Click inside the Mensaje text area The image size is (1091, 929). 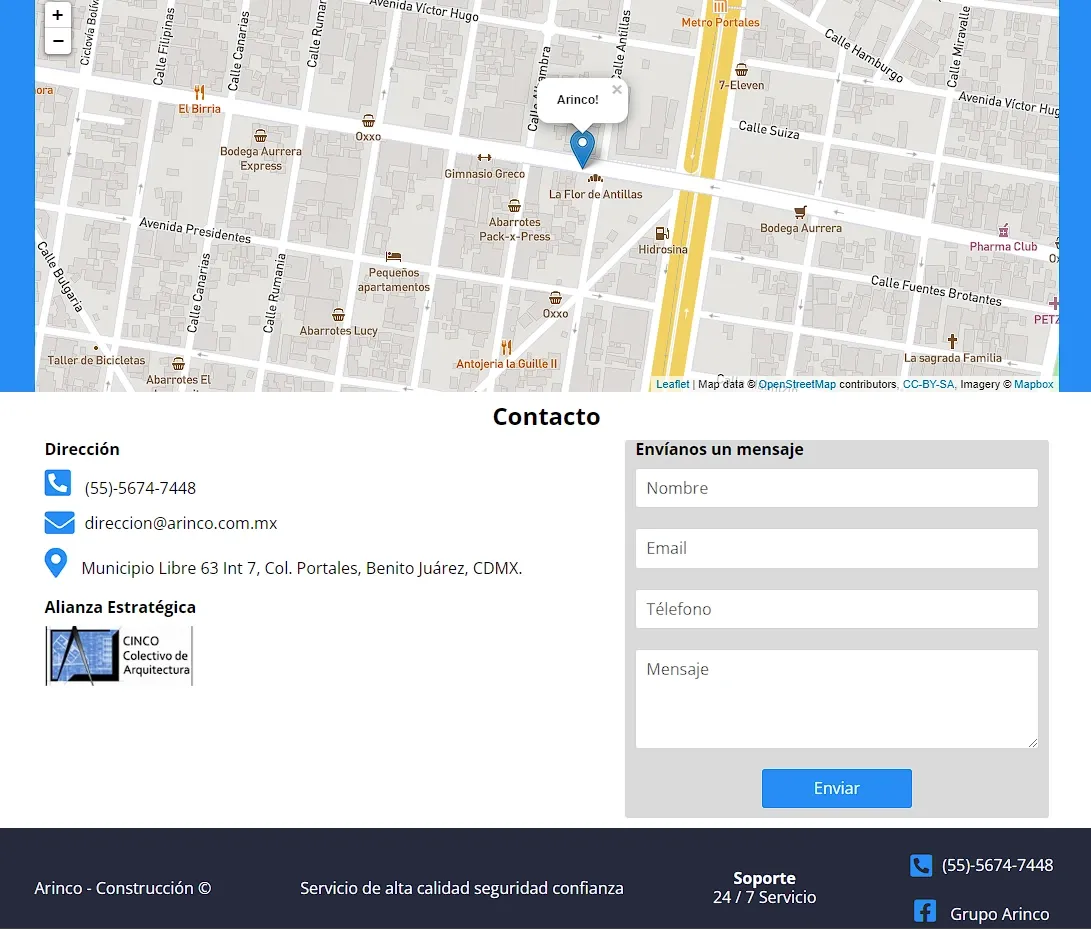point(836,698)
